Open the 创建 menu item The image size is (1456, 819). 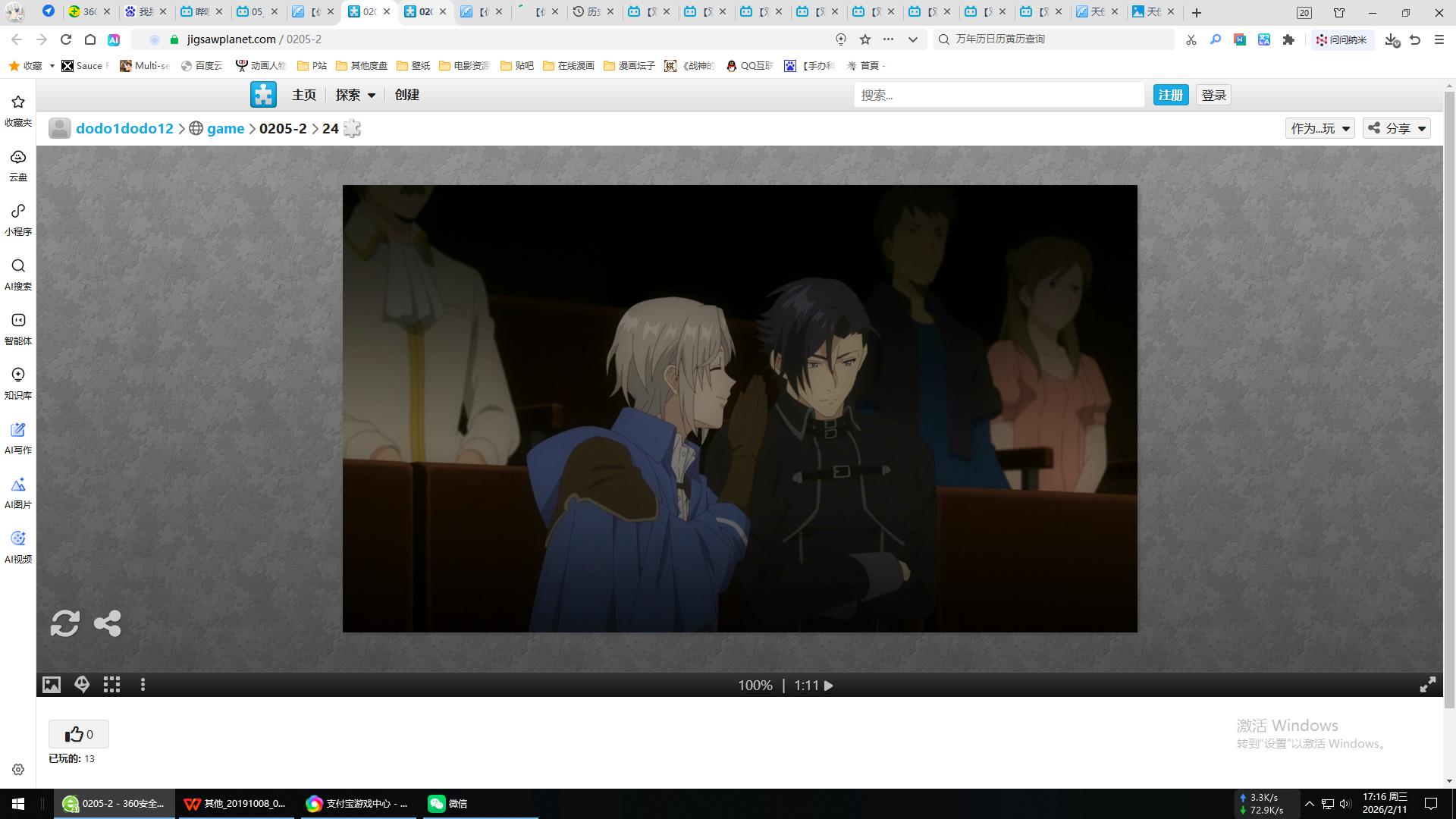click(406, 95)
